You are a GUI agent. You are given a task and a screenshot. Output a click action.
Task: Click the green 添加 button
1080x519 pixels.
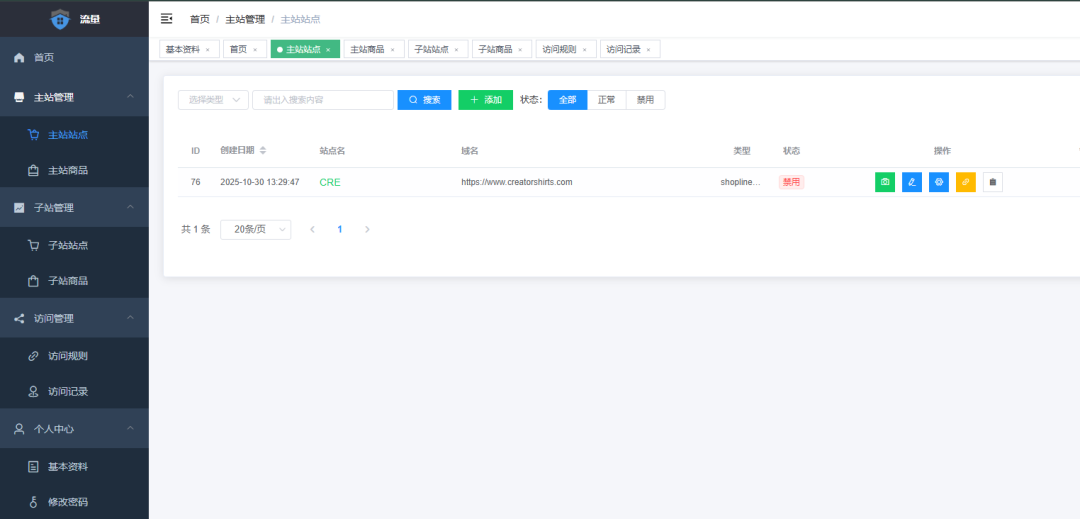pyautogui.click(x=486, y=100)
